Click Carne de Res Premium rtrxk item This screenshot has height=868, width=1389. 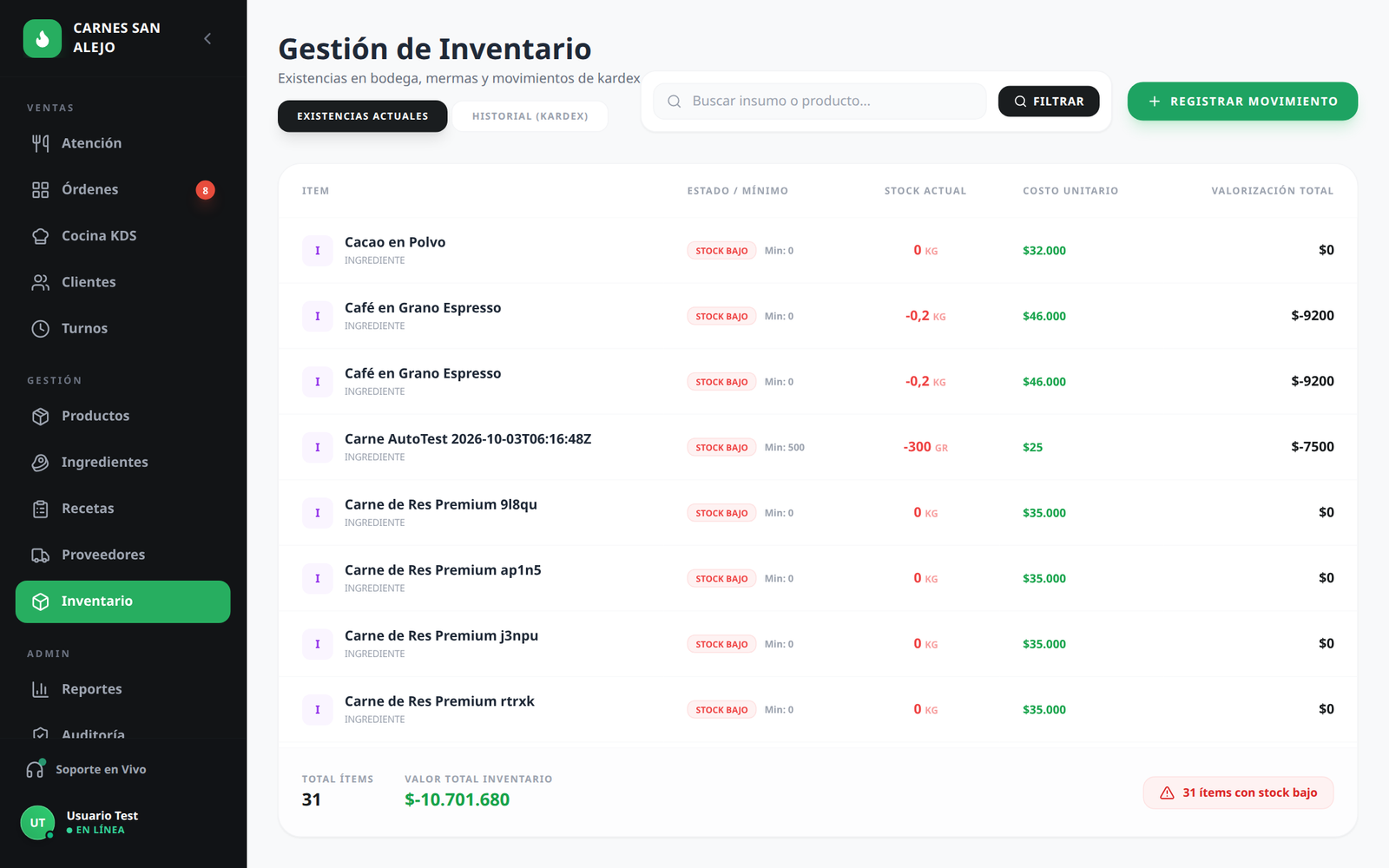pos(439,701)
